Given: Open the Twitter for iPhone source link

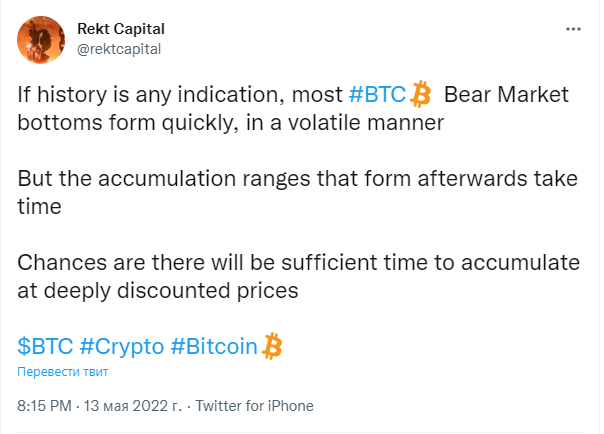Looking at the screenshot, I should (x=255, y=406).
